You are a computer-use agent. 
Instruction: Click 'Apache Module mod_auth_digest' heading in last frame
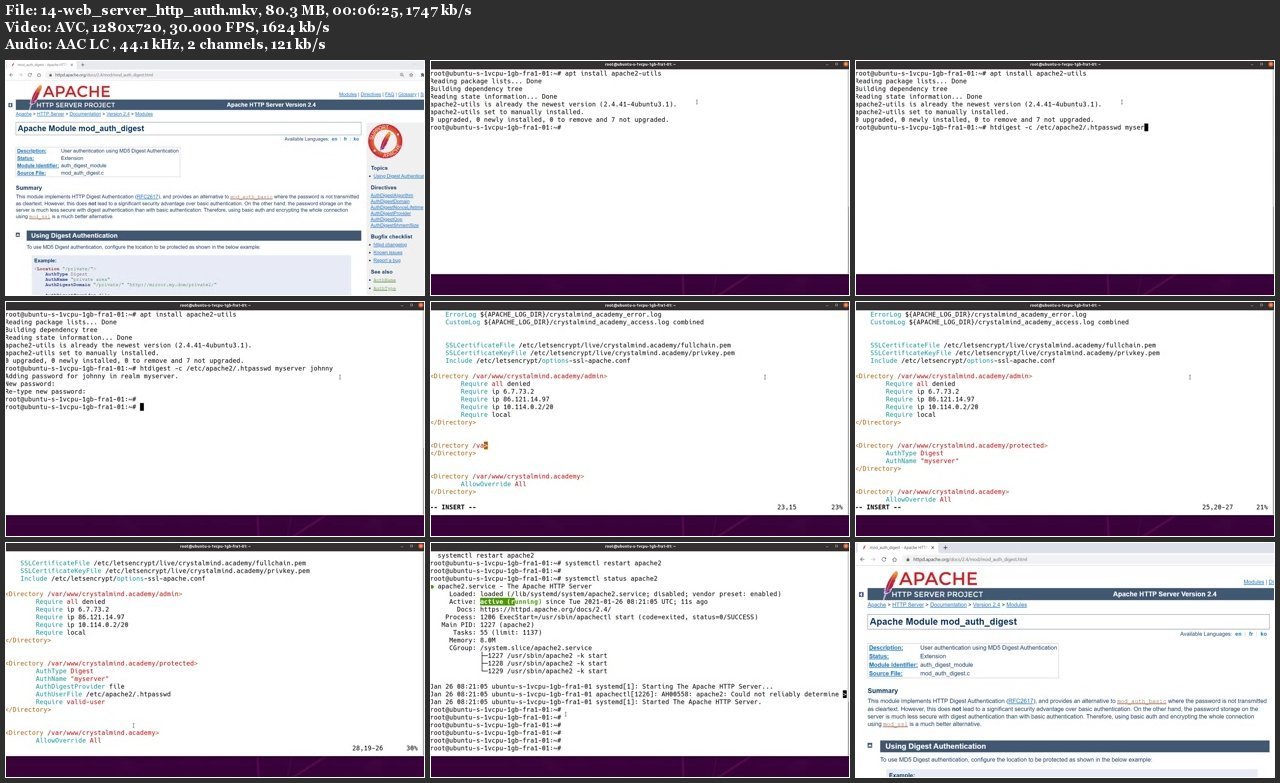tap(943, 621)
